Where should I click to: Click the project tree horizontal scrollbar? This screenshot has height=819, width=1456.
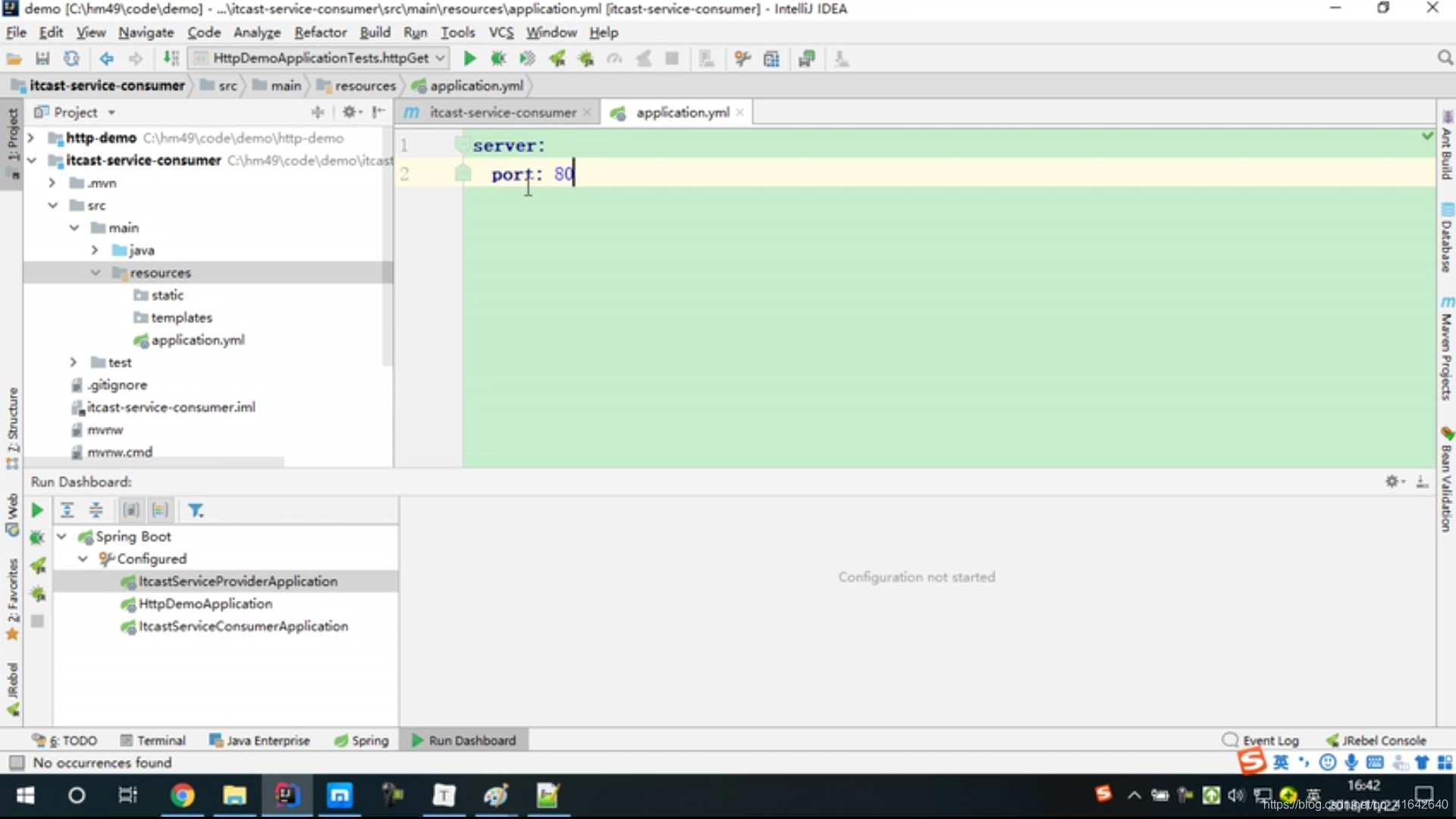[154, 461]
